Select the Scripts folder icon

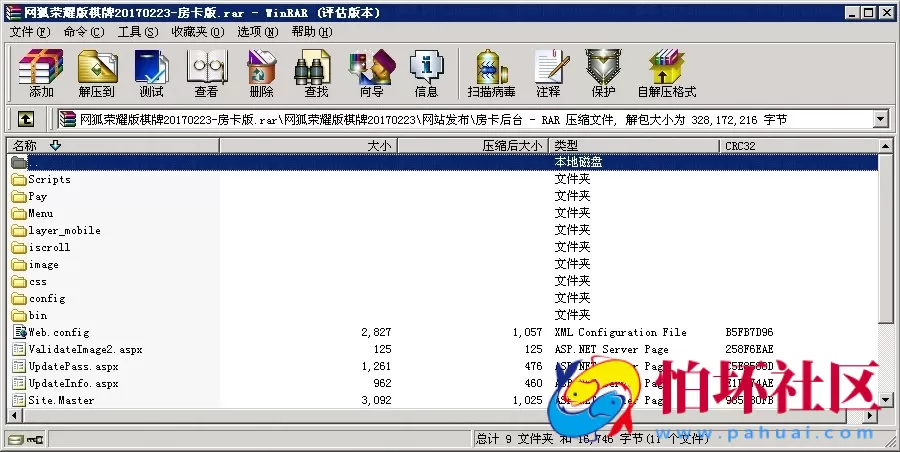(19, 180)
